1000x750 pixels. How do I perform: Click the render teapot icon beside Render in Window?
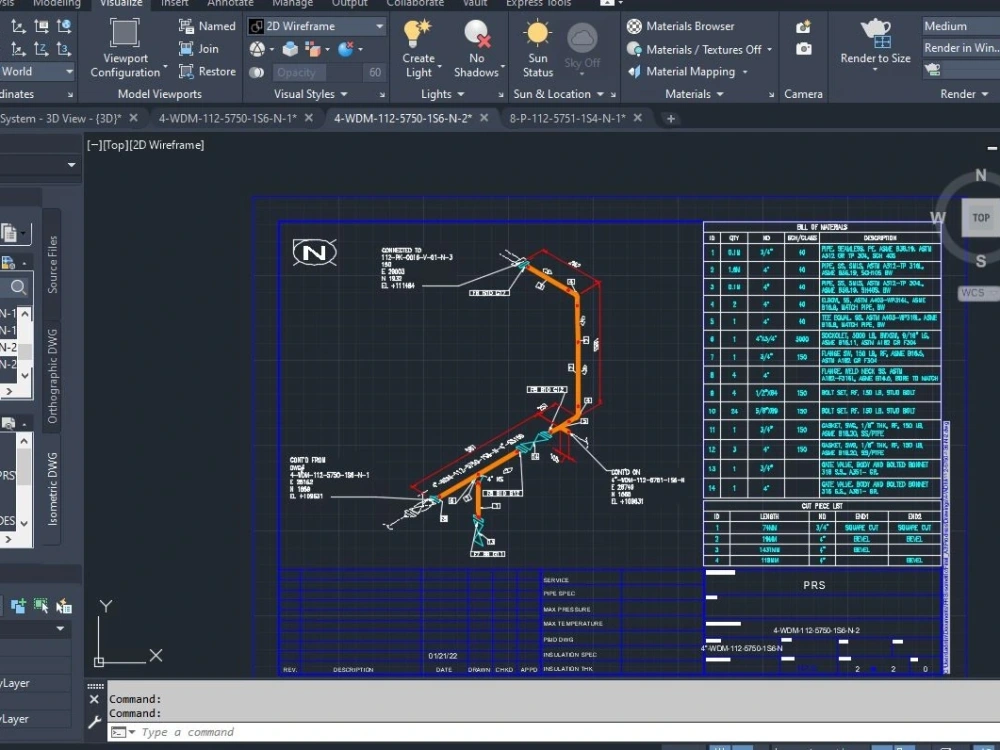(932, 70)
